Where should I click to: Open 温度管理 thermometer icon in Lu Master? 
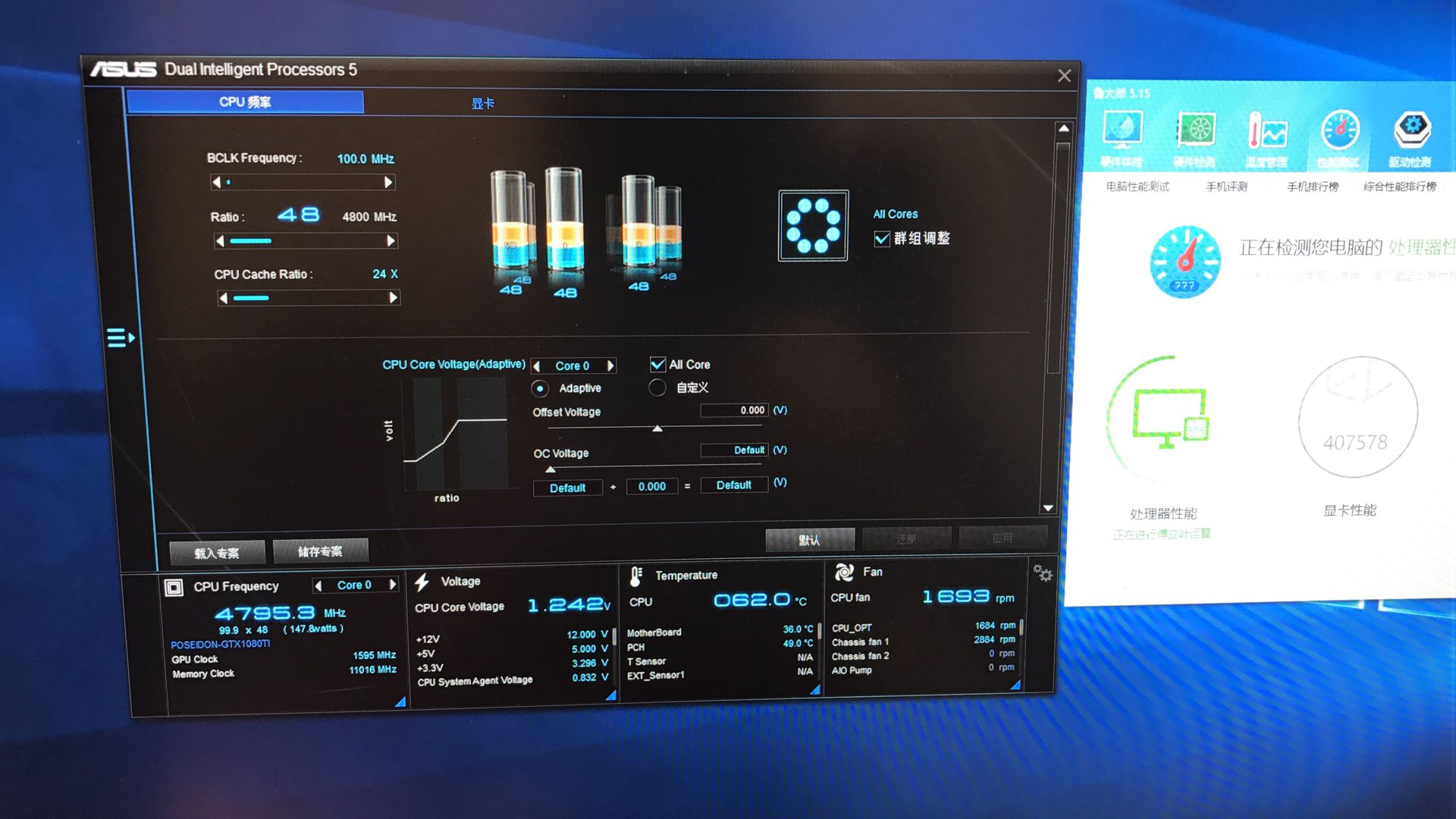(1267, 130)
